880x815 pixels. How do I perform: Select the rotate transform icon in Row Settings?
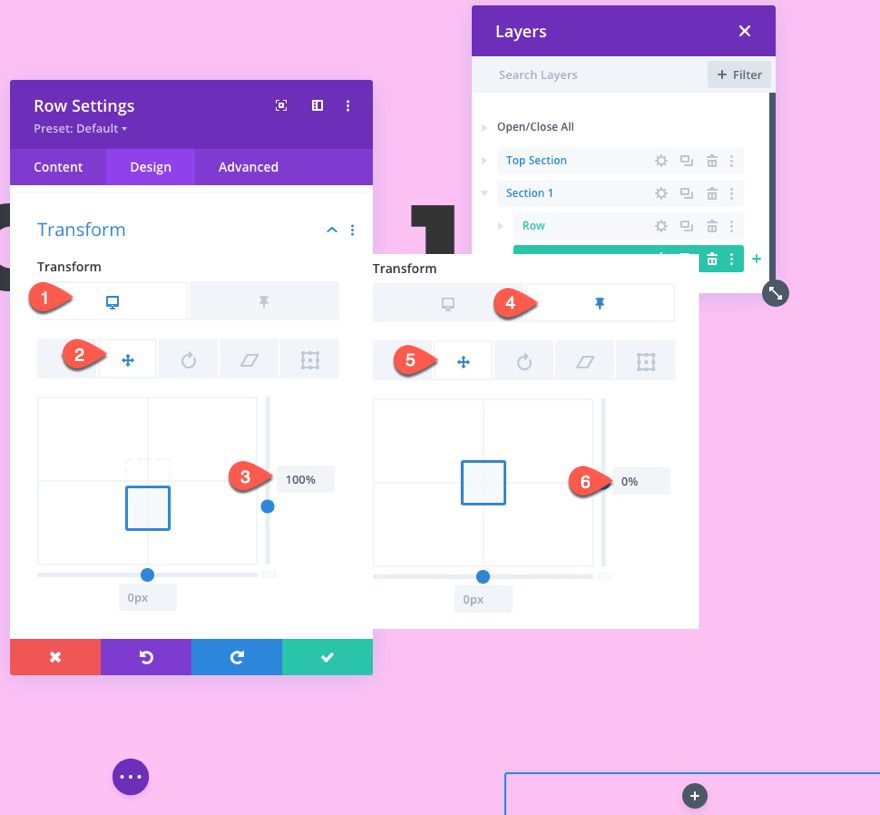point(188,360)
